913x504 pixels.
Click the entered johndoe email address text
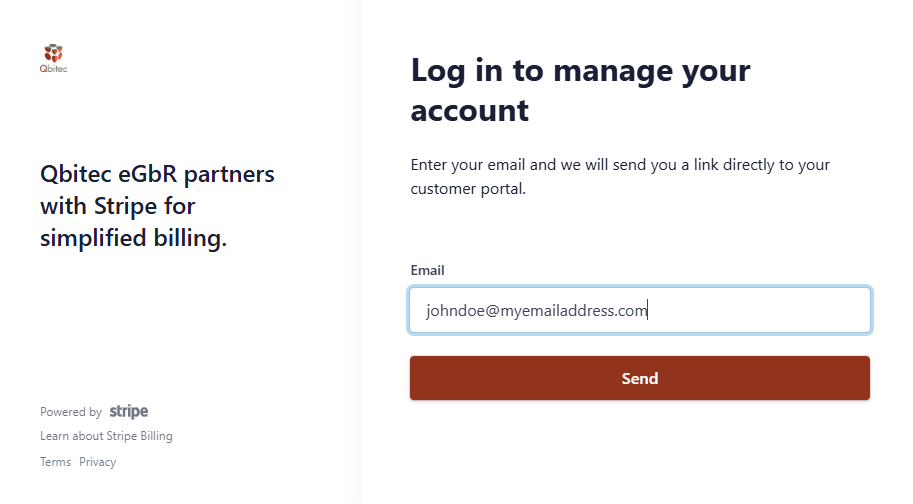click(536, 311)
